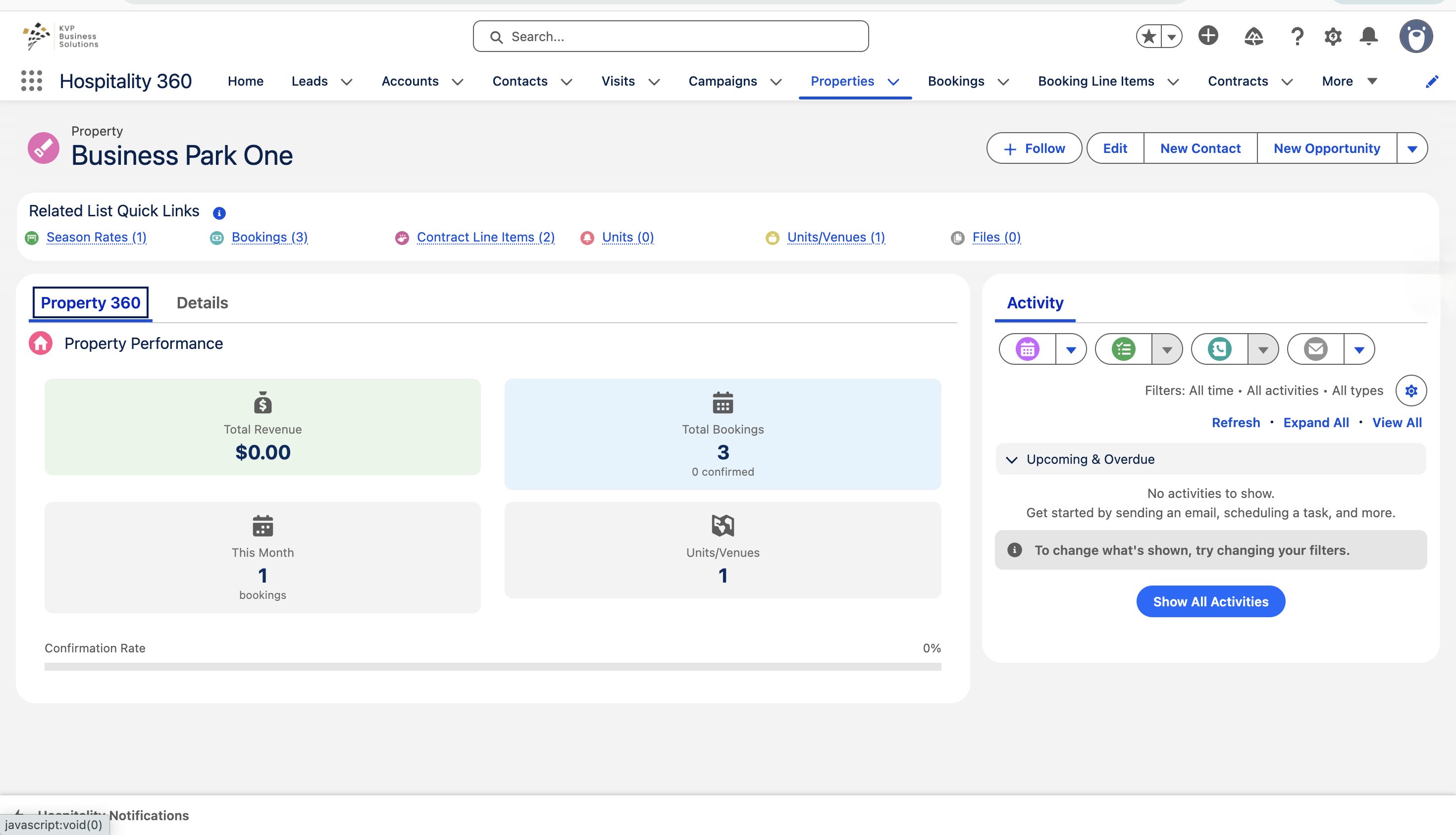Open the activity timeline filter settings gear
The image size is (1456, 835).
(x=1410, y=391)
